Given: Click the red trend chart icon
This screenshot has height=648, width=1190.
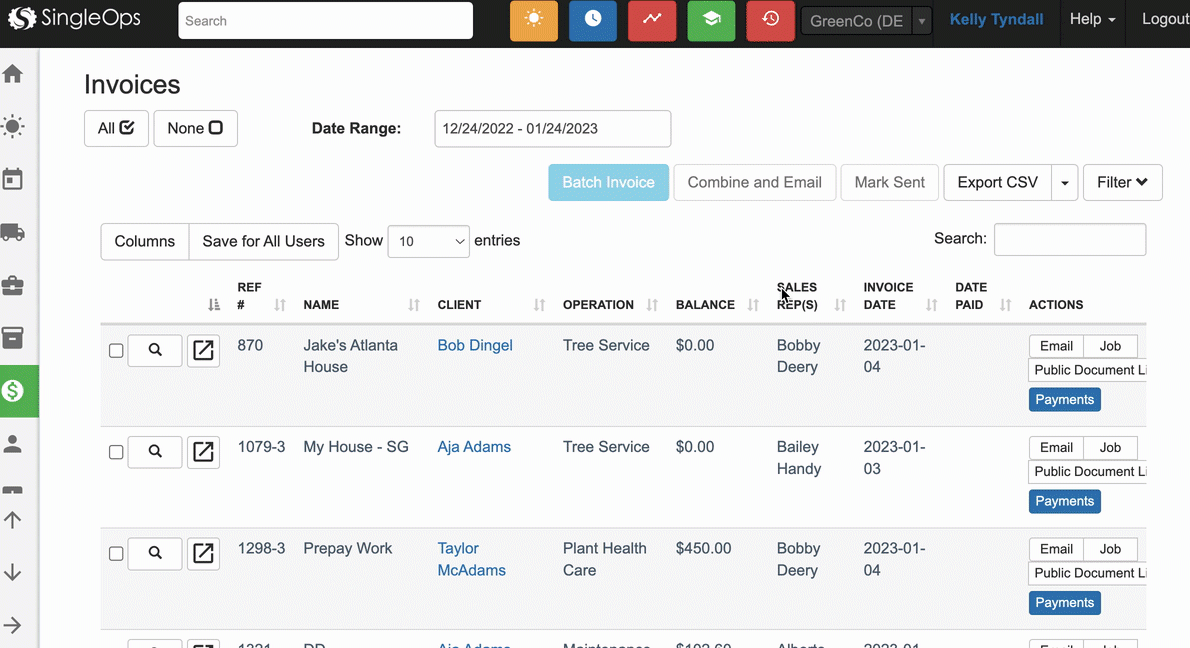Looking at the screenshot, I should (x=652, y=21).
